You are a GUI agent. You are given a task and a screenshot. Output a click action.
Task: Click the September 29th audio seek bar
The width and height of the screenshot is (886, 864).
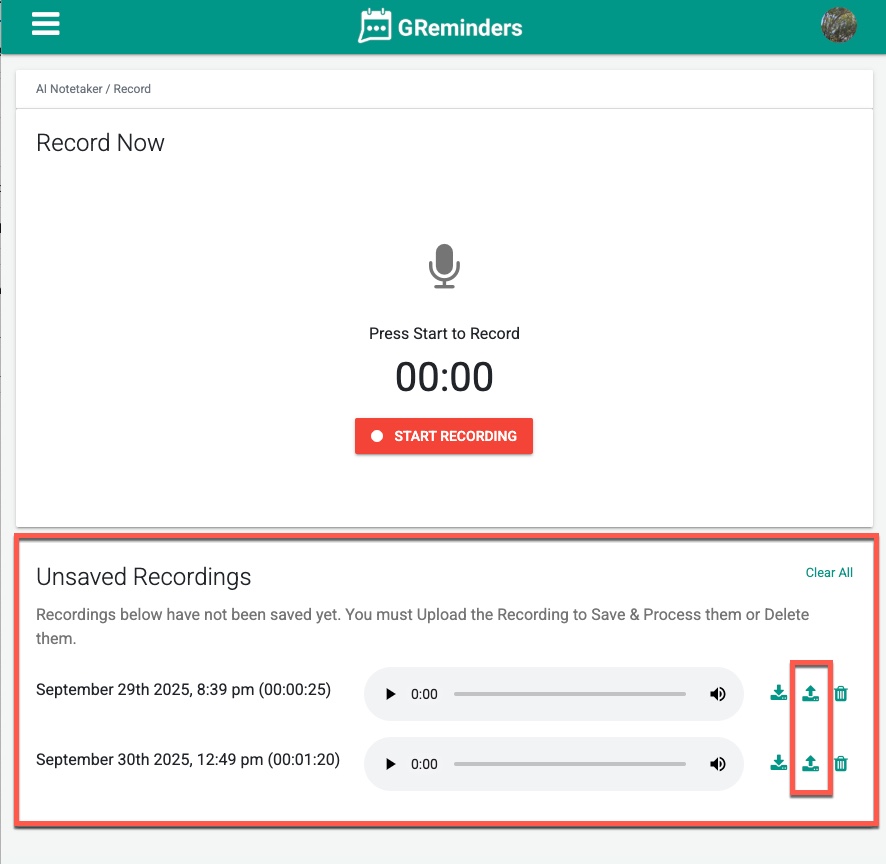[569, 694]
